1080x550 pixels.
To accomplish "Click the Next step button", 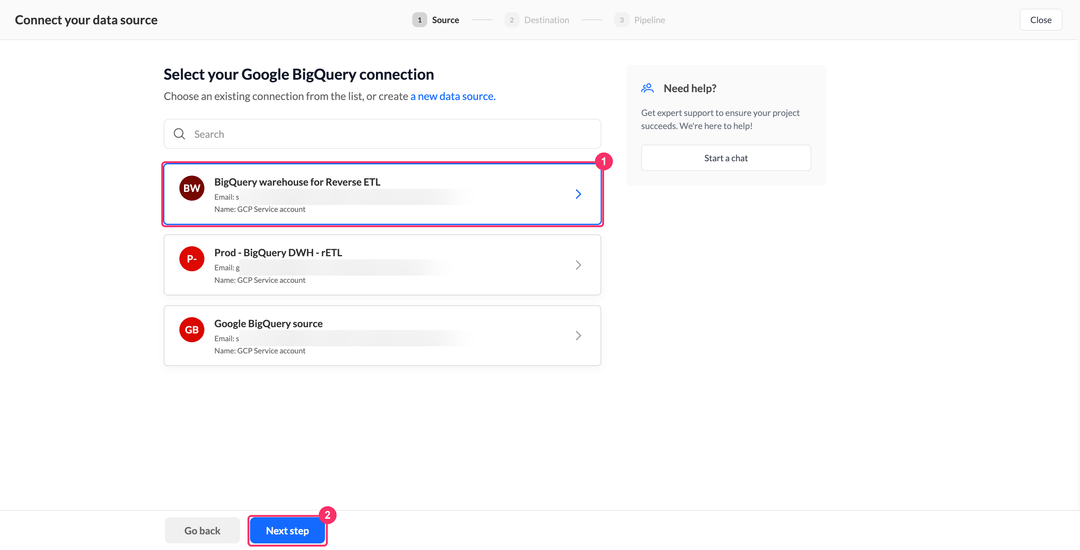I will [287, 531].
